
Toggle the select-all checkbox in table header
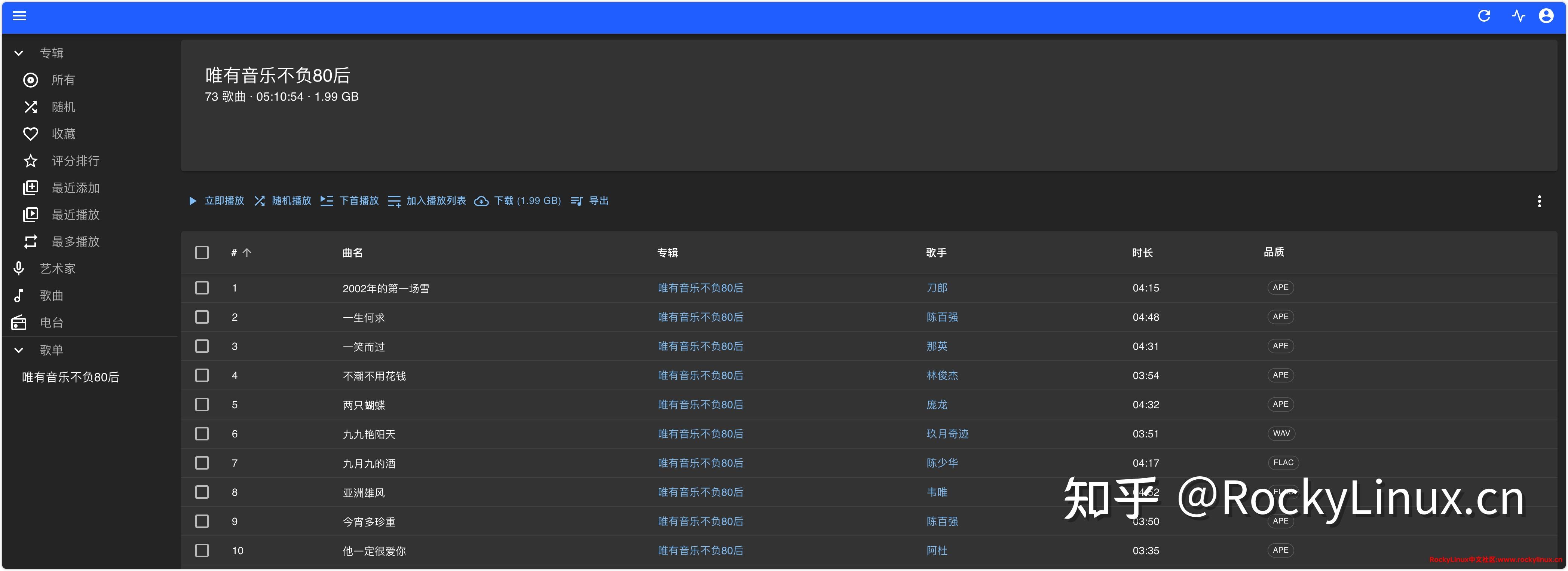coord(202,253)
